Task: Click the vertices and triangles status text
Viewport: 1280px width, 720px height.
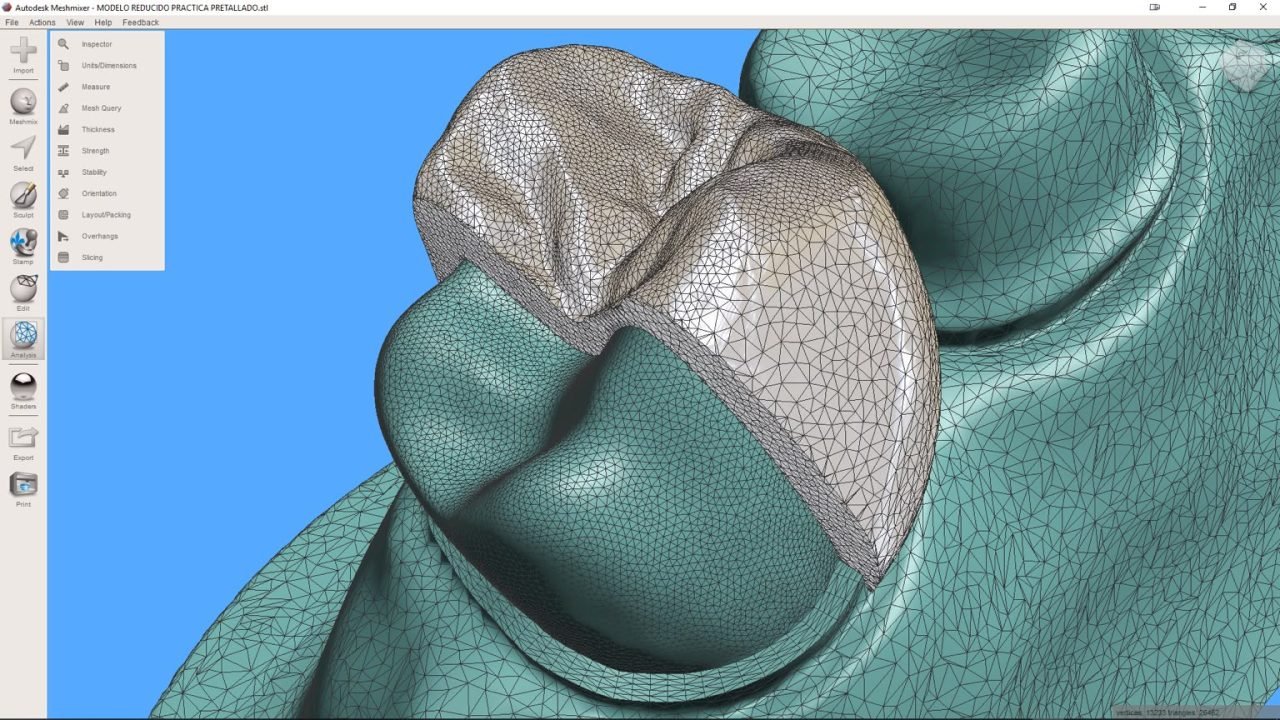Action: point(1168,712)
